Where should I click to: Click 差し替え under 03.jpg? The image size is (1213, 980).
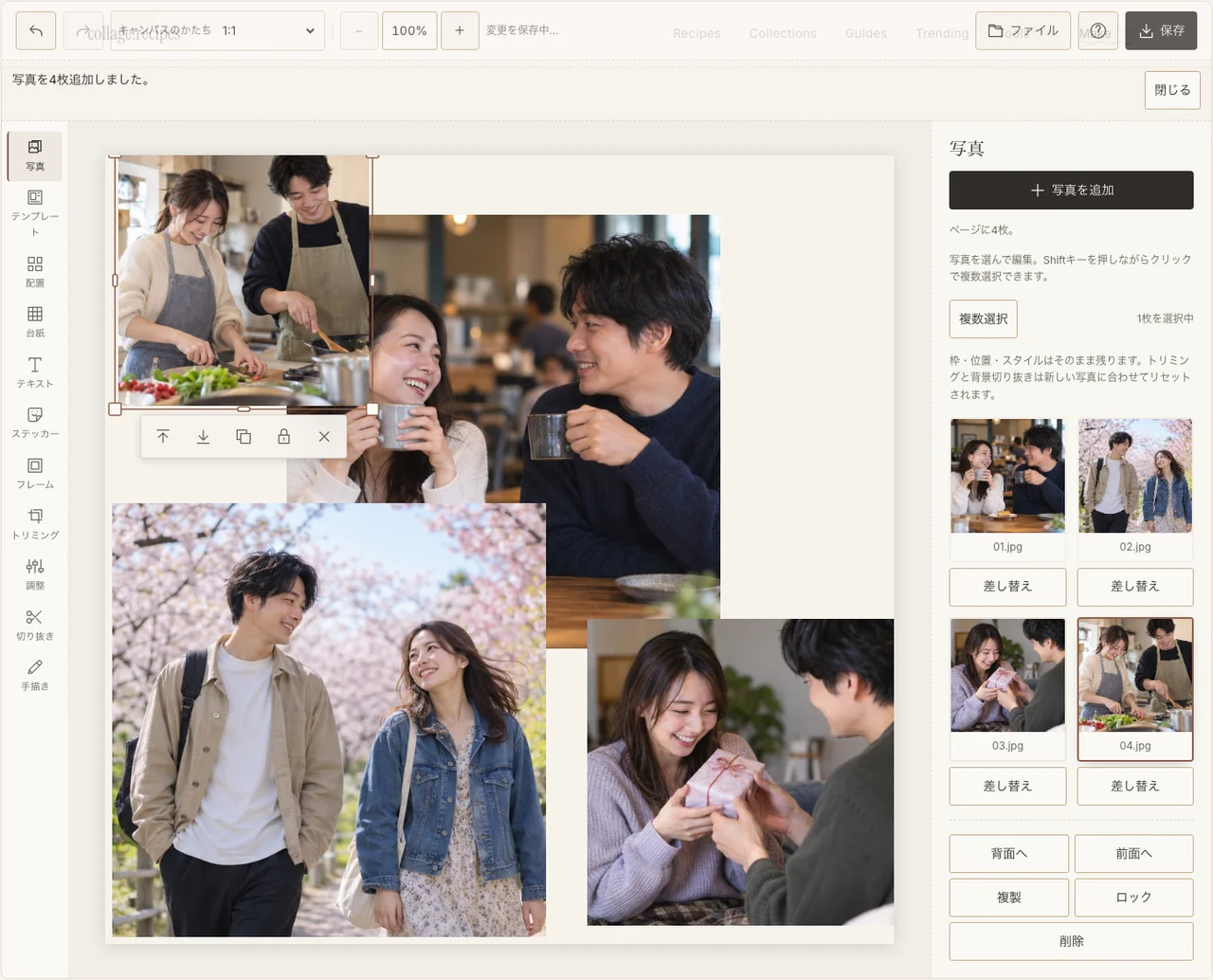(1007, 786)
